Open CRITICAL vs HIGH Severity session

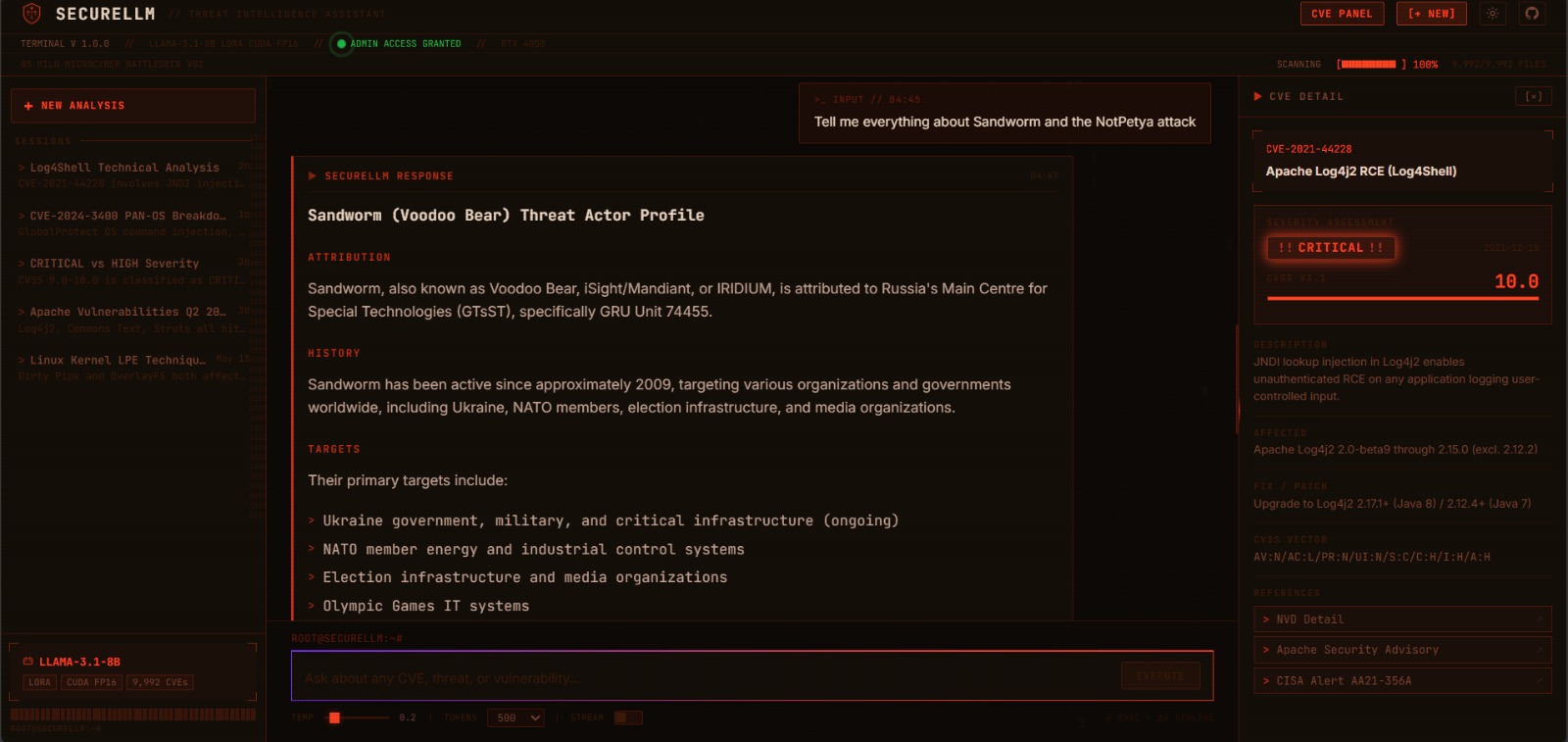(x=133, y=272)
